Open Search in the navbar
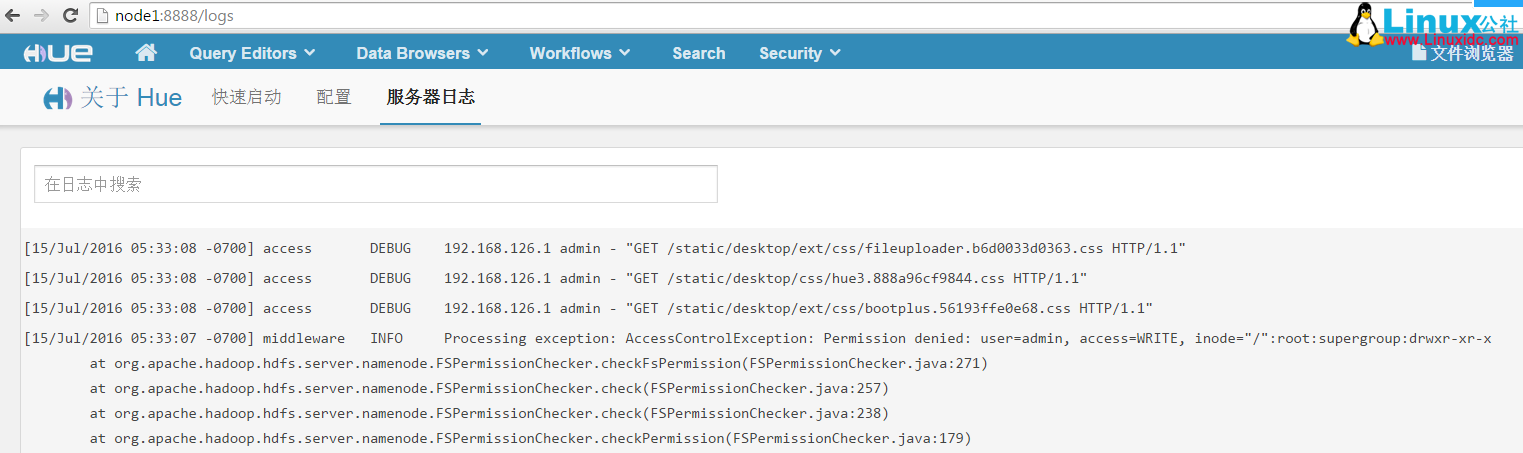 click(698, 53)
